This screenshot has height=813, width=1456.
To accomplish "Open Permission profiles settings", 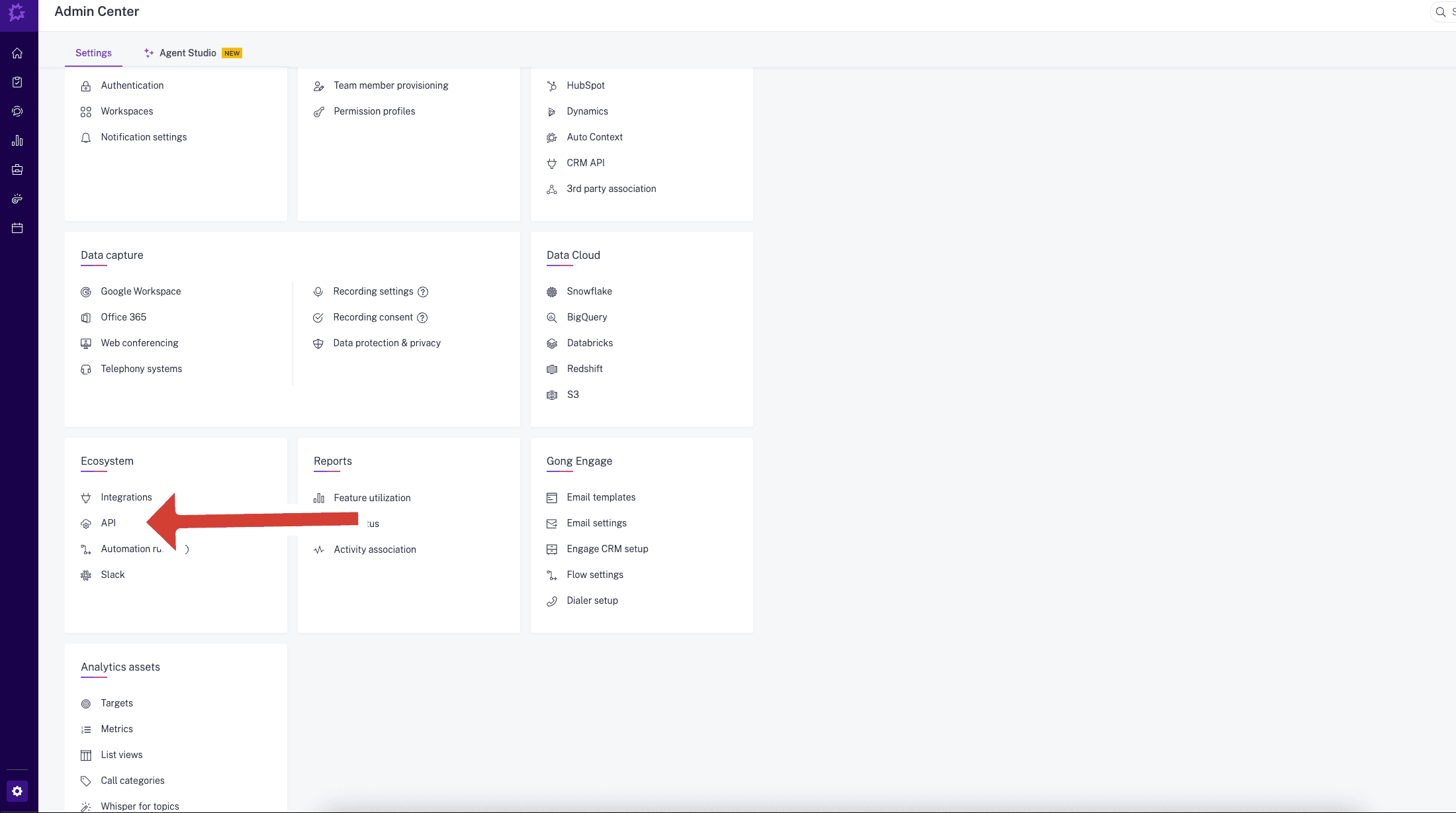I will tap(374, 111).
